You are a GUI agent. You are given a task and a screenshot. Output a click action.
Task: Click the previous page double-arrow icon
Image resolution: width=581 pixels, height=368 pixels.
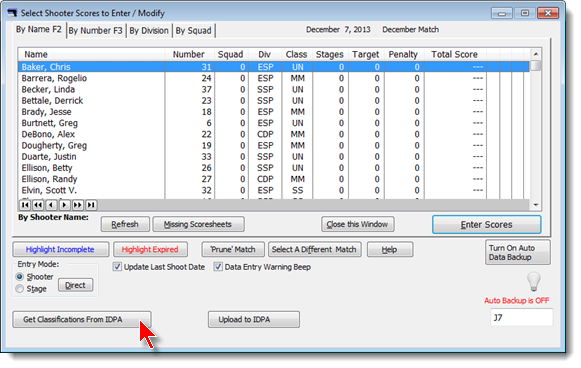click(38, 205)
